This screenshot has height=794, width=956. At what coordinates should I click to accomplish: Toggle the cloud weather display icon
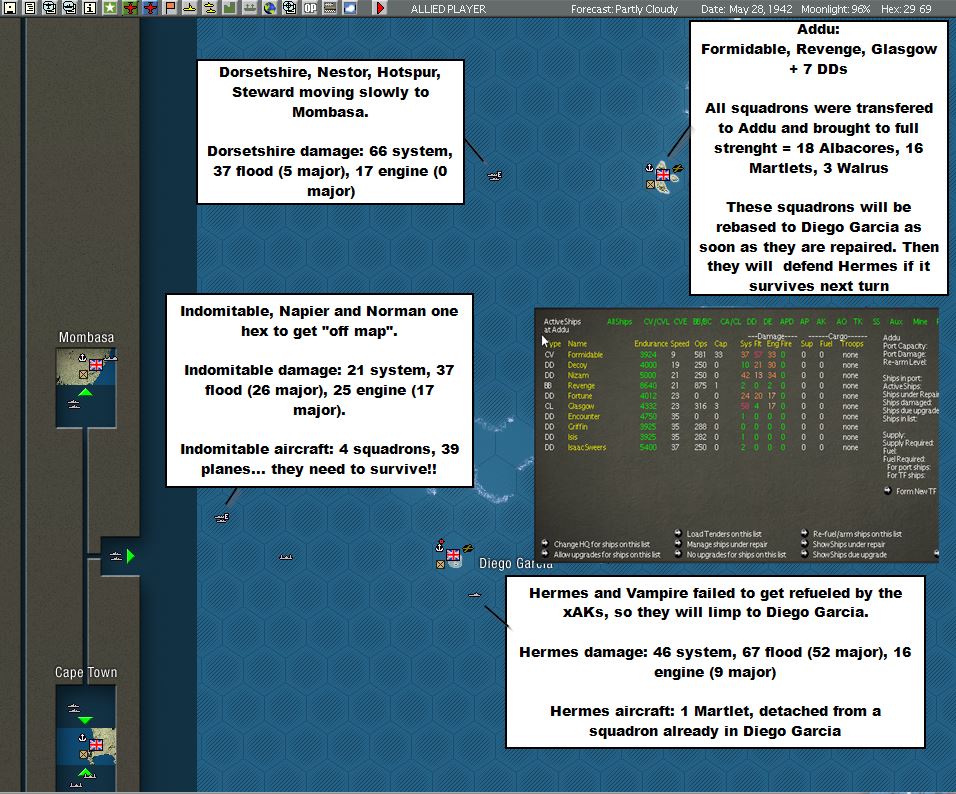350,8
